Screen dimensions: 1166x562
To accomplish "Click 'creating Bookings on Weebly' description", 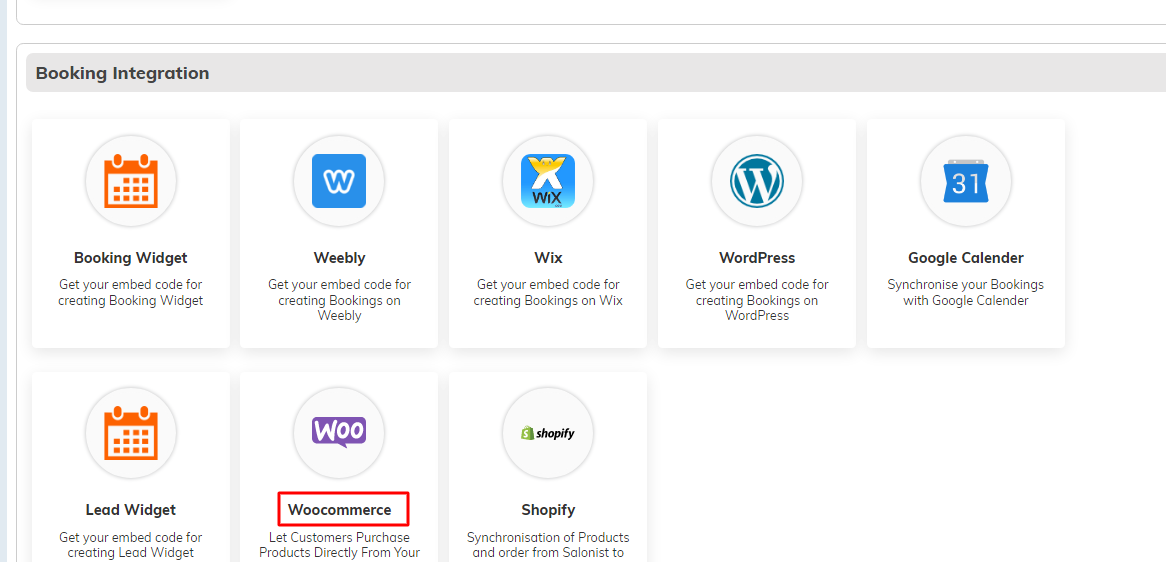I will 339,308.
